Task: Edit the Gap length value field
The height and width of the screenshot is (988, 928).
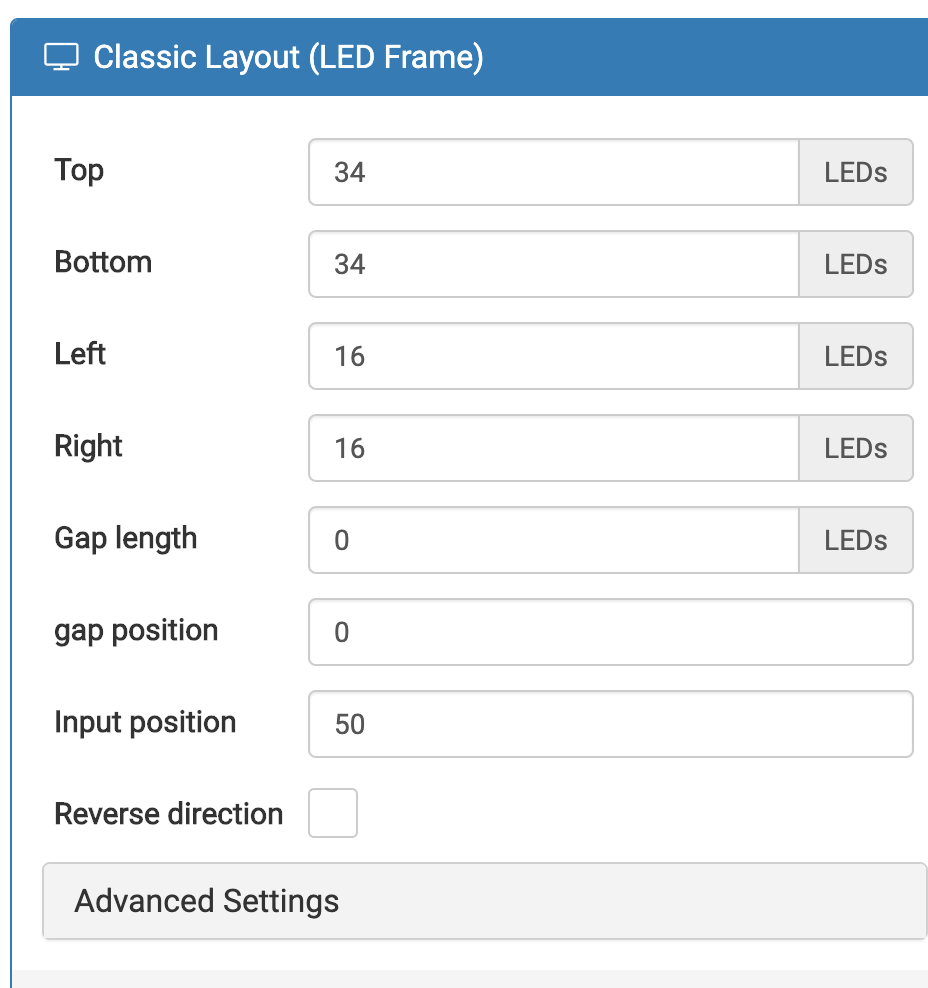Action: (554, 540)
